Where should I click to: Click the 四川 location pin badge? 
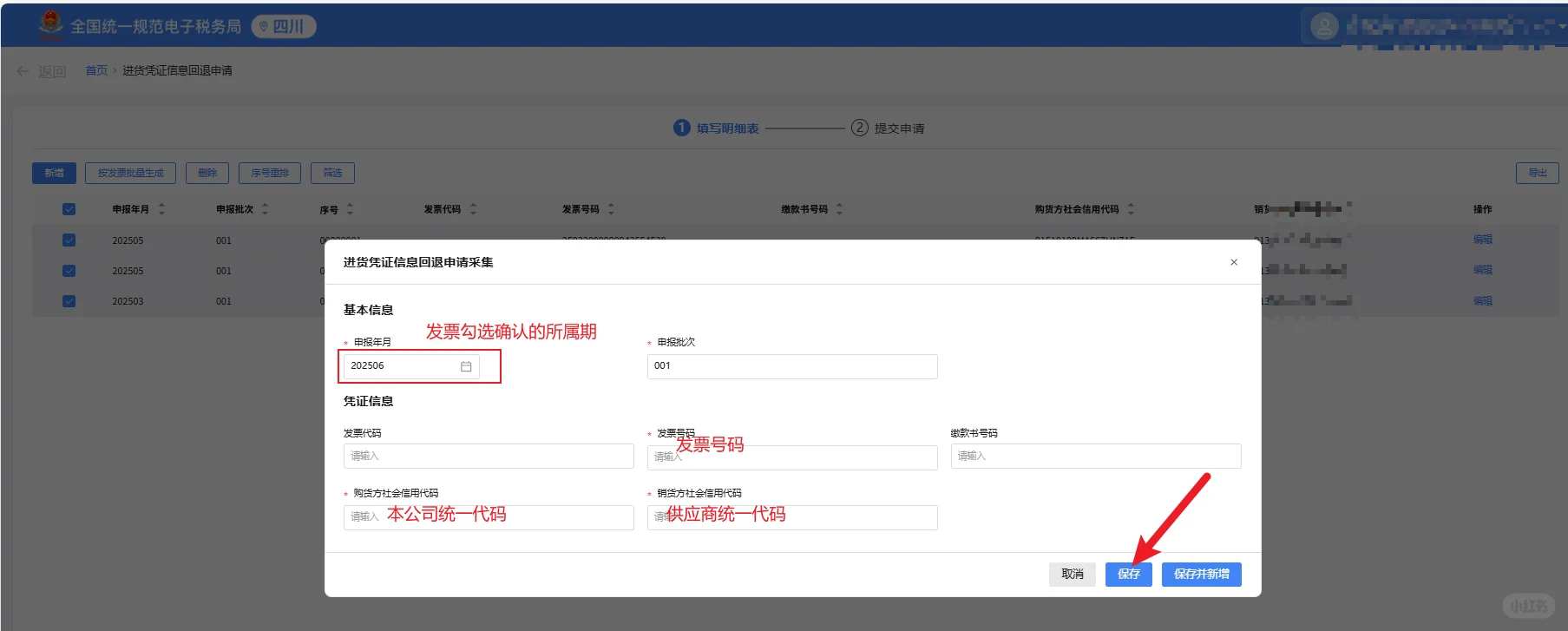(x=284, y=27)
